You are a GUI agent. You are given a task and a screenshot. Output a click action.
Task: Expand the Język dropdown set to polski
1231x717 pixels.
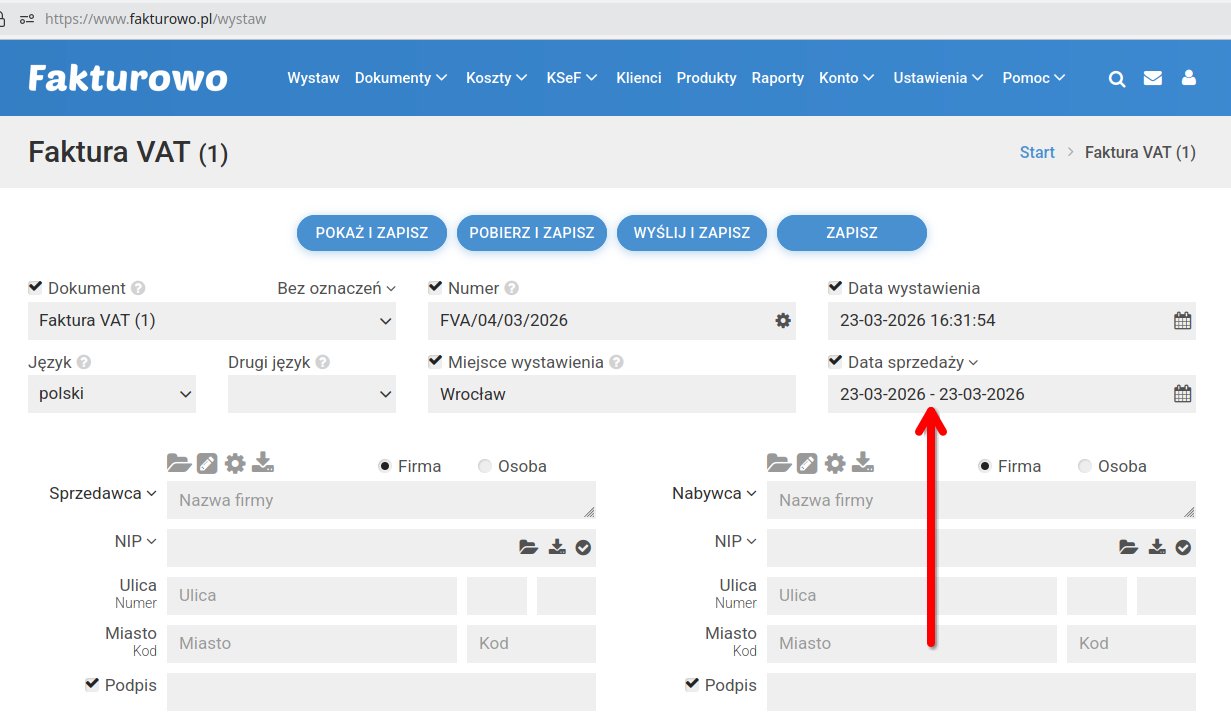tap(111, 394)
